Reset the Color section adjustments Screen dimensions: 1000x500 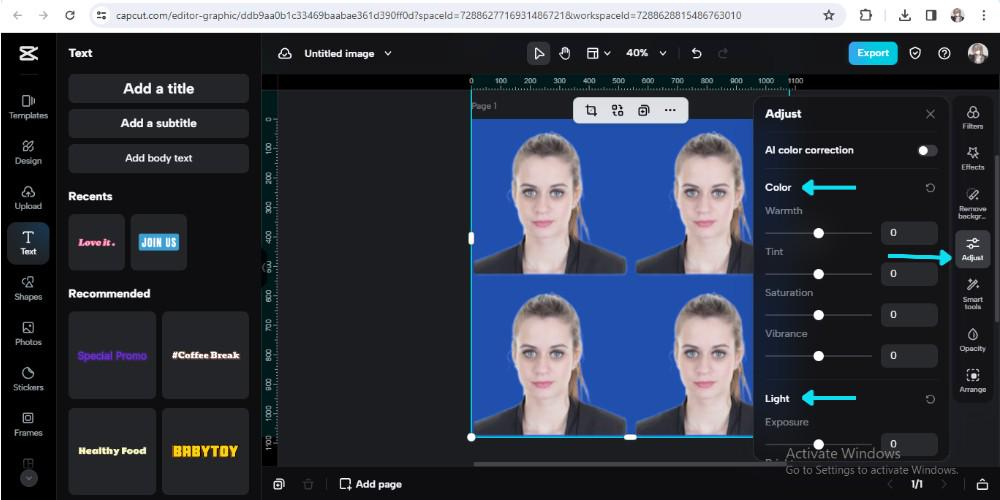coord(930,188)
